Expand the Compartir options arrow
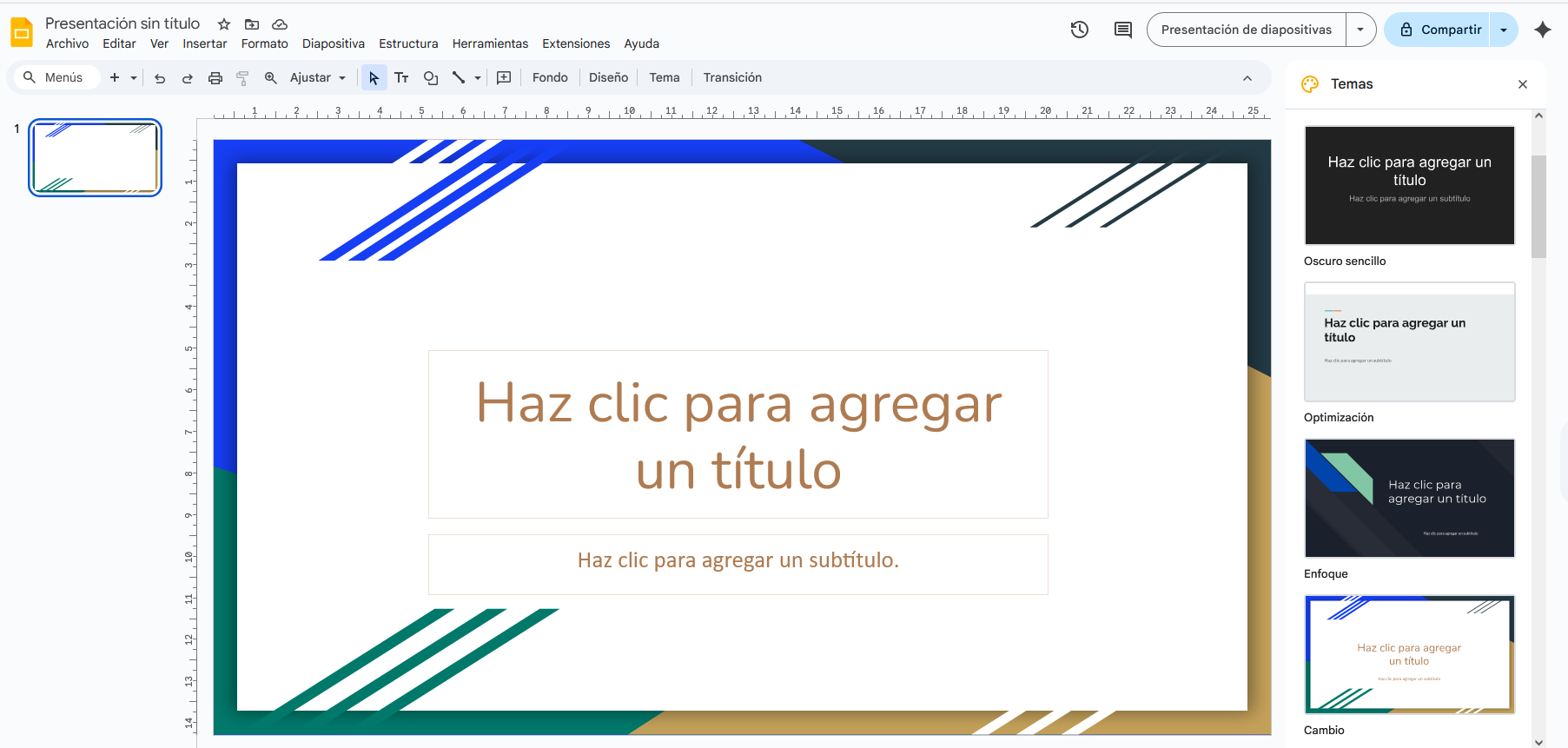 1504,30
